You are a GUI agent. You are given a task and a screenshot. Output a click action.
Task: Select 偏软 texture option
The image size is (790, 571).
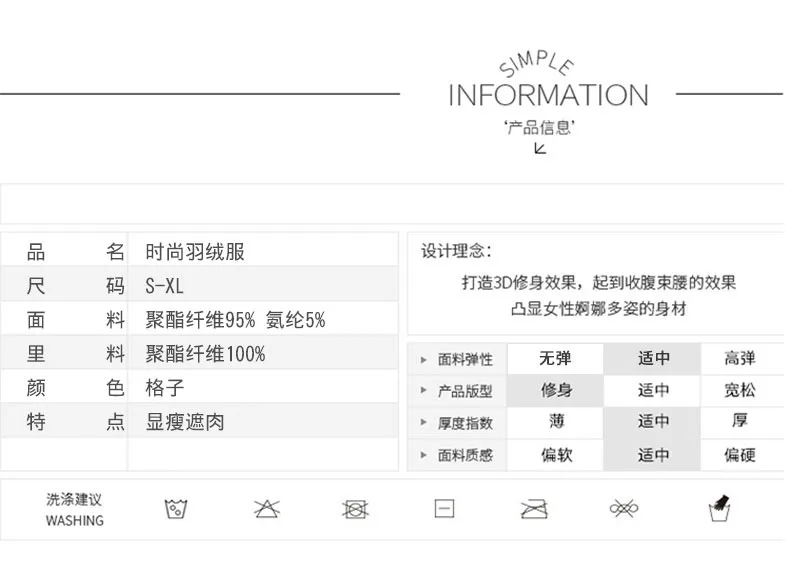point(555,455)
